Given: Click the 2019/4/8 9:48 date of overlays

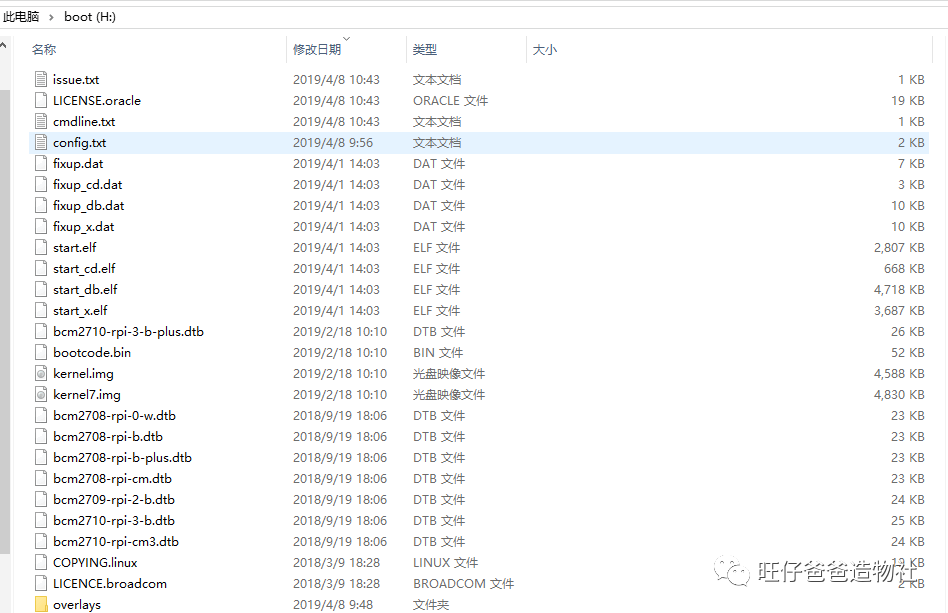Looking at the screenshot, I should [x=333, y=605].
